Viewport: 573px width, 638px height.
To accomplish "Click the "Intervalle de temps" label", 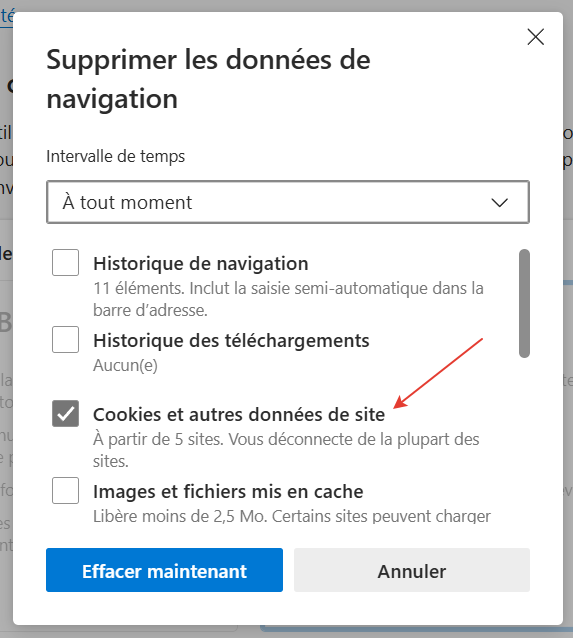I will [x=116, y=156].
